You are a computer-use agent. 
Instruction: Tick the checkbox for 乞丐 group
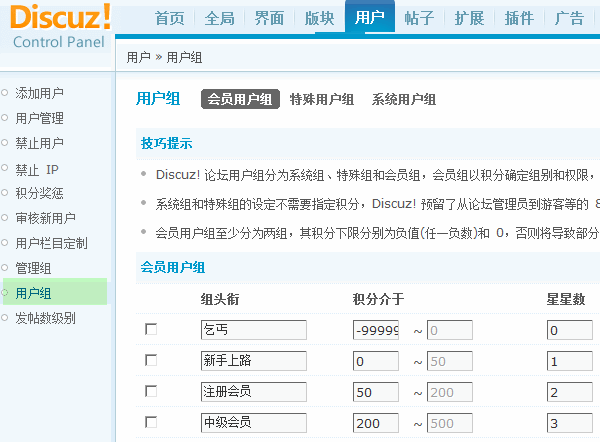pos(151,330)
